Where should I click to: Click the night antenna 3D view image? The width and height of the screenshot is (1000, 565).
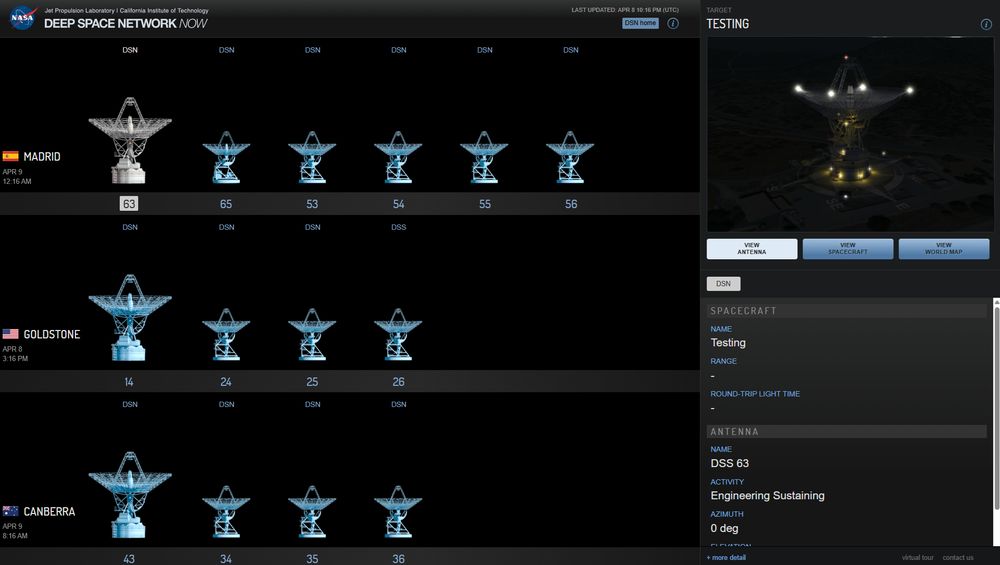pyautogui.click(x=849, y=135)
